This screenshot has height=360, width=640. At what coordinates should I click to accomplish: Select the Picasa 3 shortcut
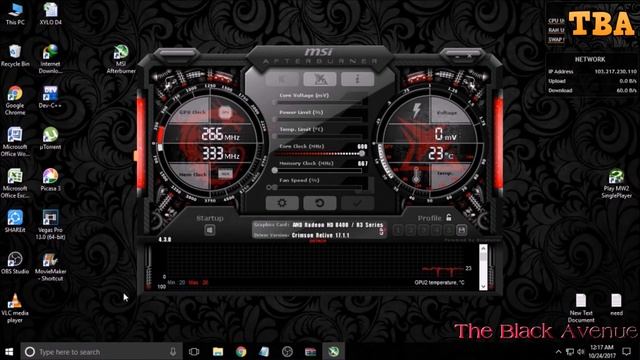(x=51, y=180)
